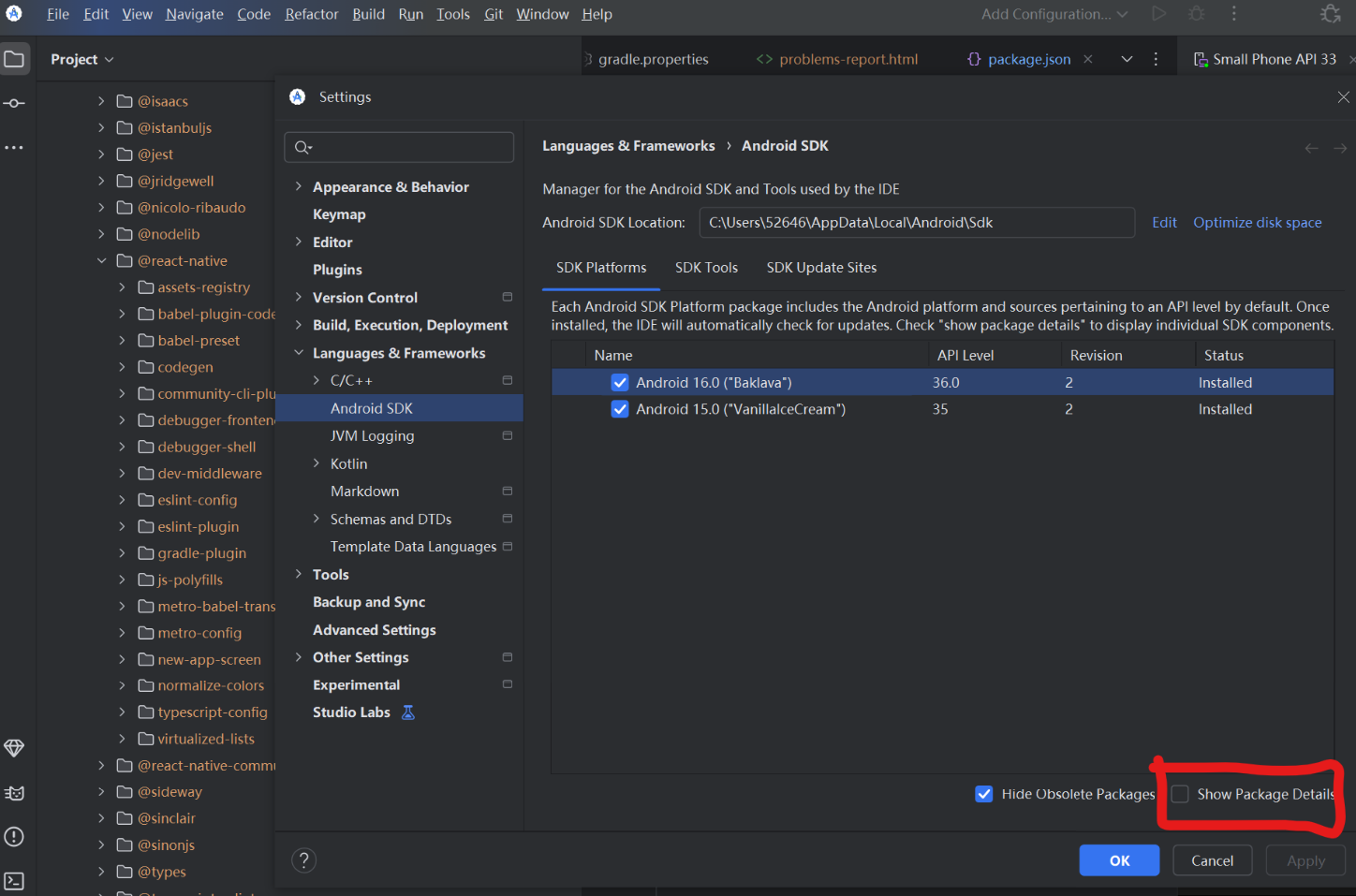This screenshot has width=1356, height=896.
Task: Click the Settings dialog help question icon
Action: (304, 860)
